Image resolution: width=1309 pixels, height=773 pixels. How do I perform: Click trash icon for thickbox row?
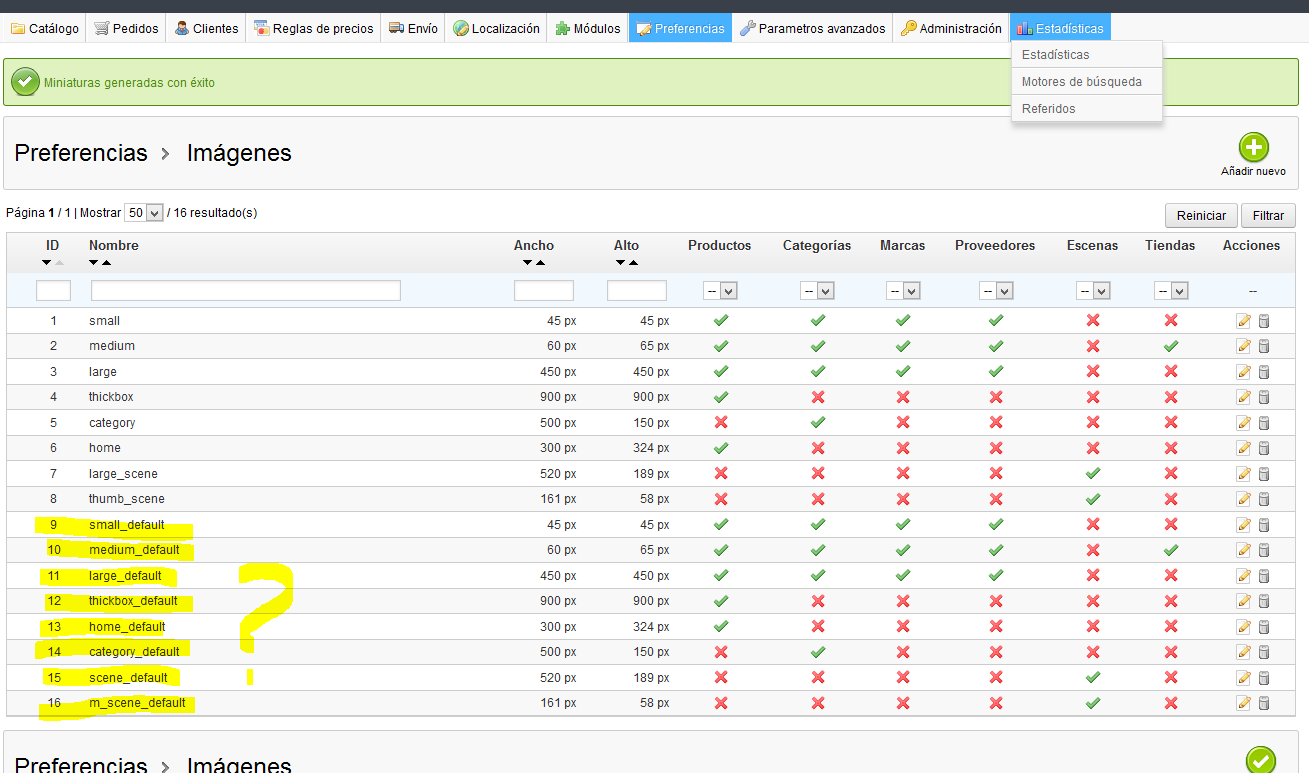click(1263, 397)
